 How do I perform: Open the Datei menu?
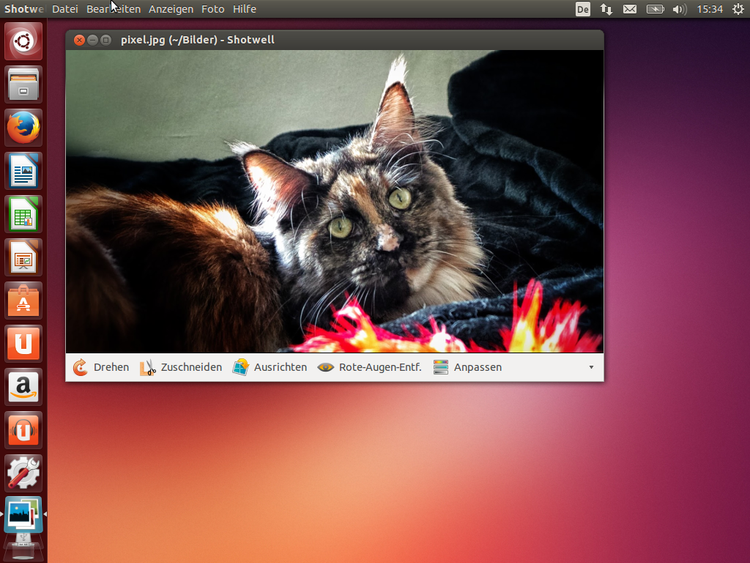pos(65,9)
